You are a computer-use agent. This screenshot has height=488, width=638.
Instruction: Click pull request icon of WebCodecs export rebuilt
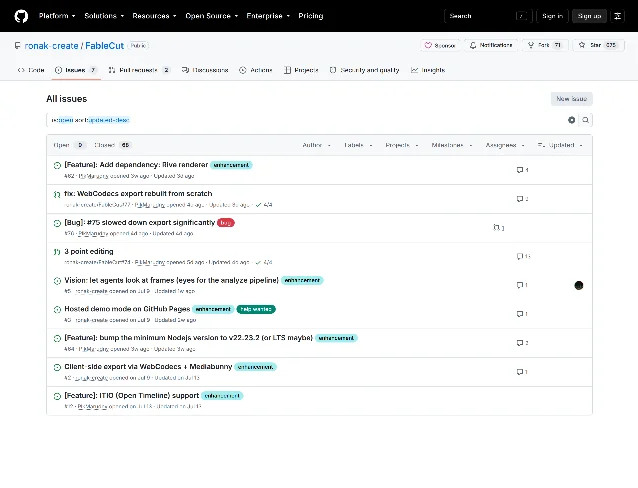point(57,194)
